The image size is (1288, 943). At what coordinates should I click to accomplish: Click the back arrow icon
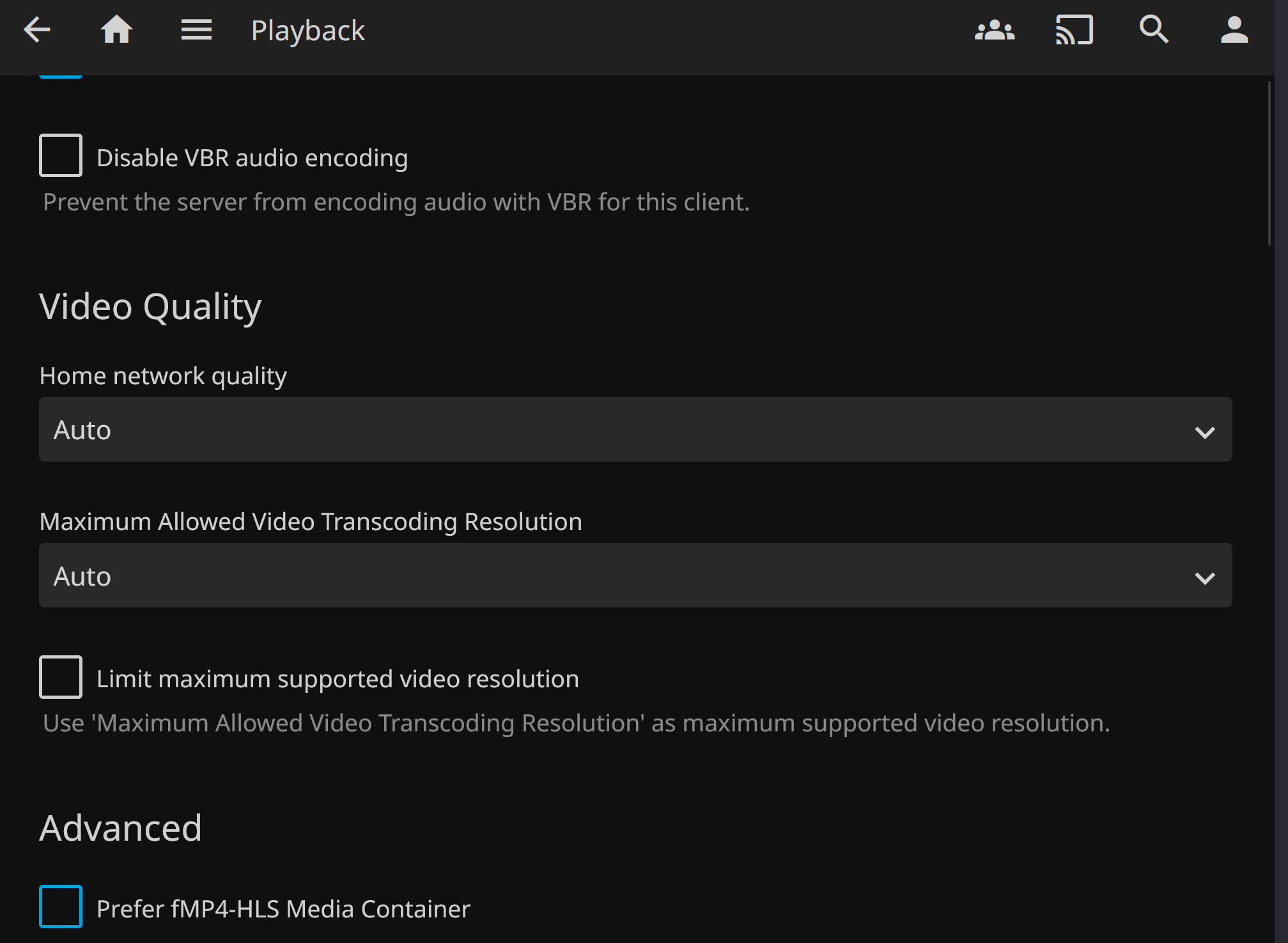(37, 30)
